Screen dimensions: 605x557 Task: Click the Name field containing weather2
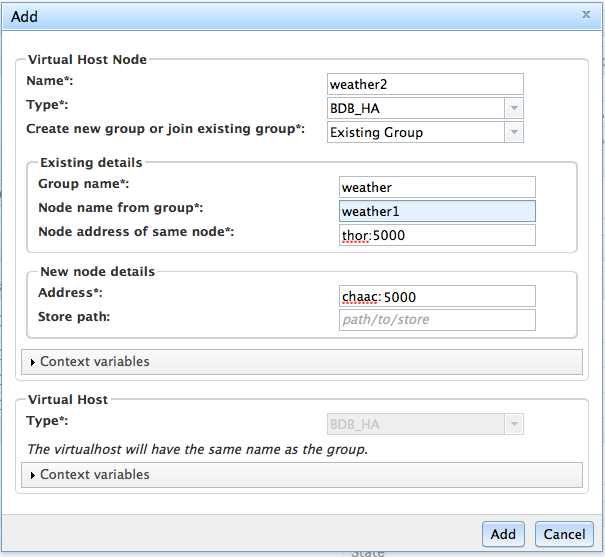(x=425, y=84)
